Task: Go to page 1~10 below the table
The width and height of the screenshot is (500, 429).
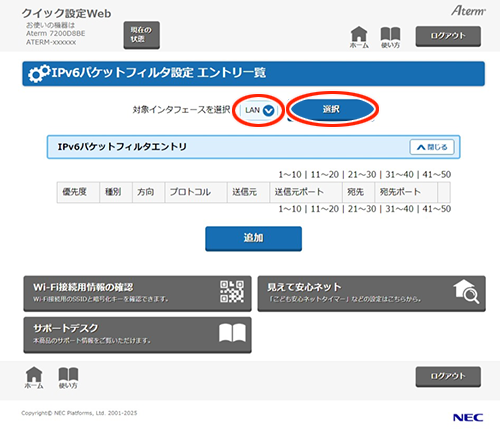Action: 290,209
